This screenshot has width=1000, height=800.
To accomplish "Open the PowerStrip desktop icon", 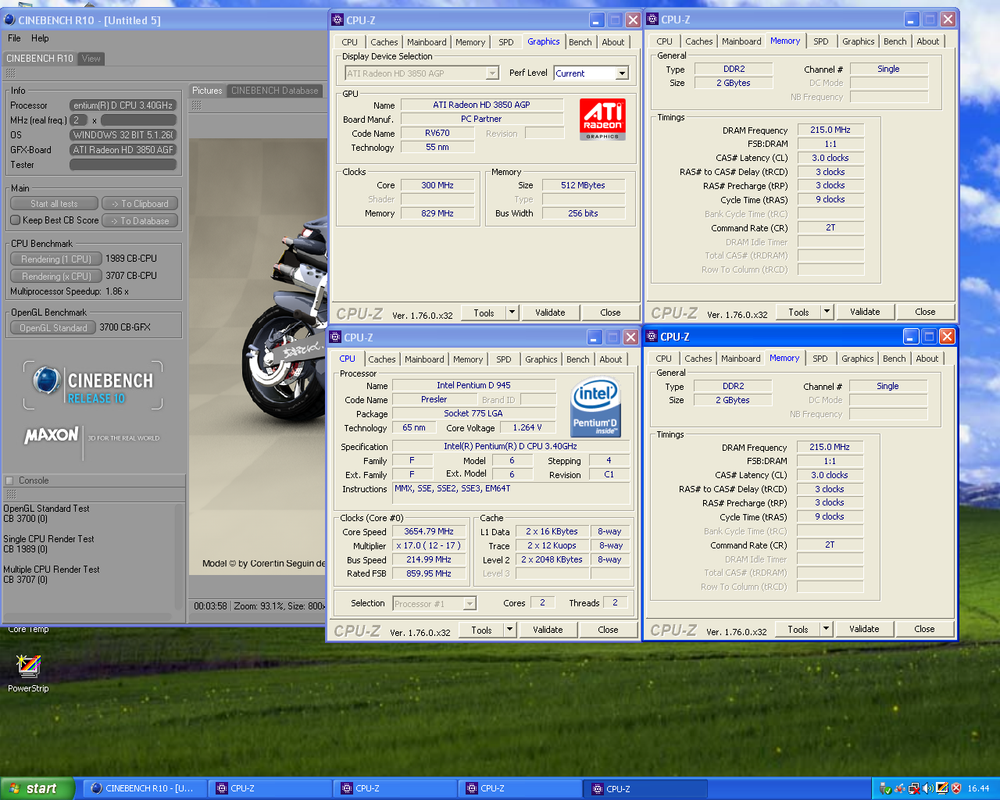I will (28, 672).
